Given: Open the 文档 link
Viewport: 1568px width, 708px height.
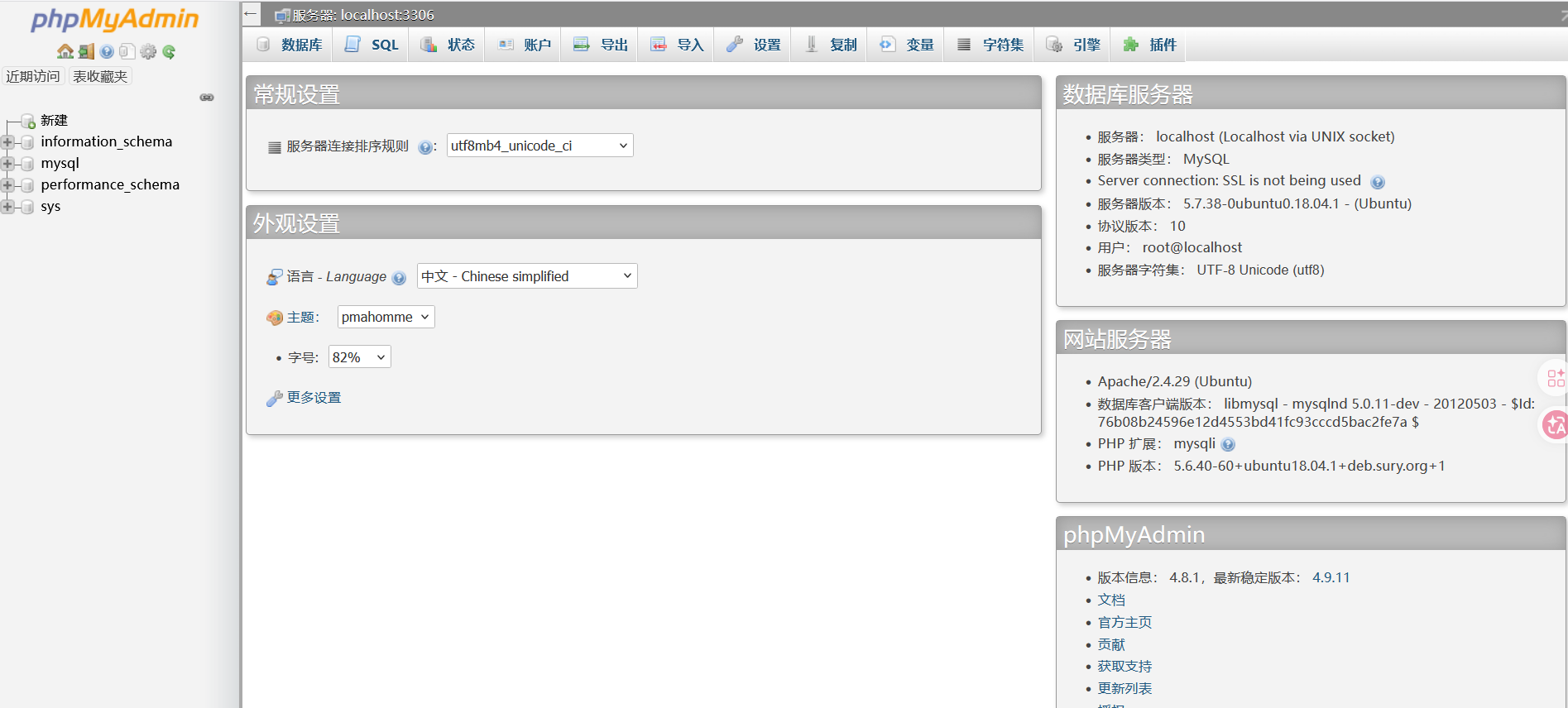Looking at the screenshot, I should 1111,600.
